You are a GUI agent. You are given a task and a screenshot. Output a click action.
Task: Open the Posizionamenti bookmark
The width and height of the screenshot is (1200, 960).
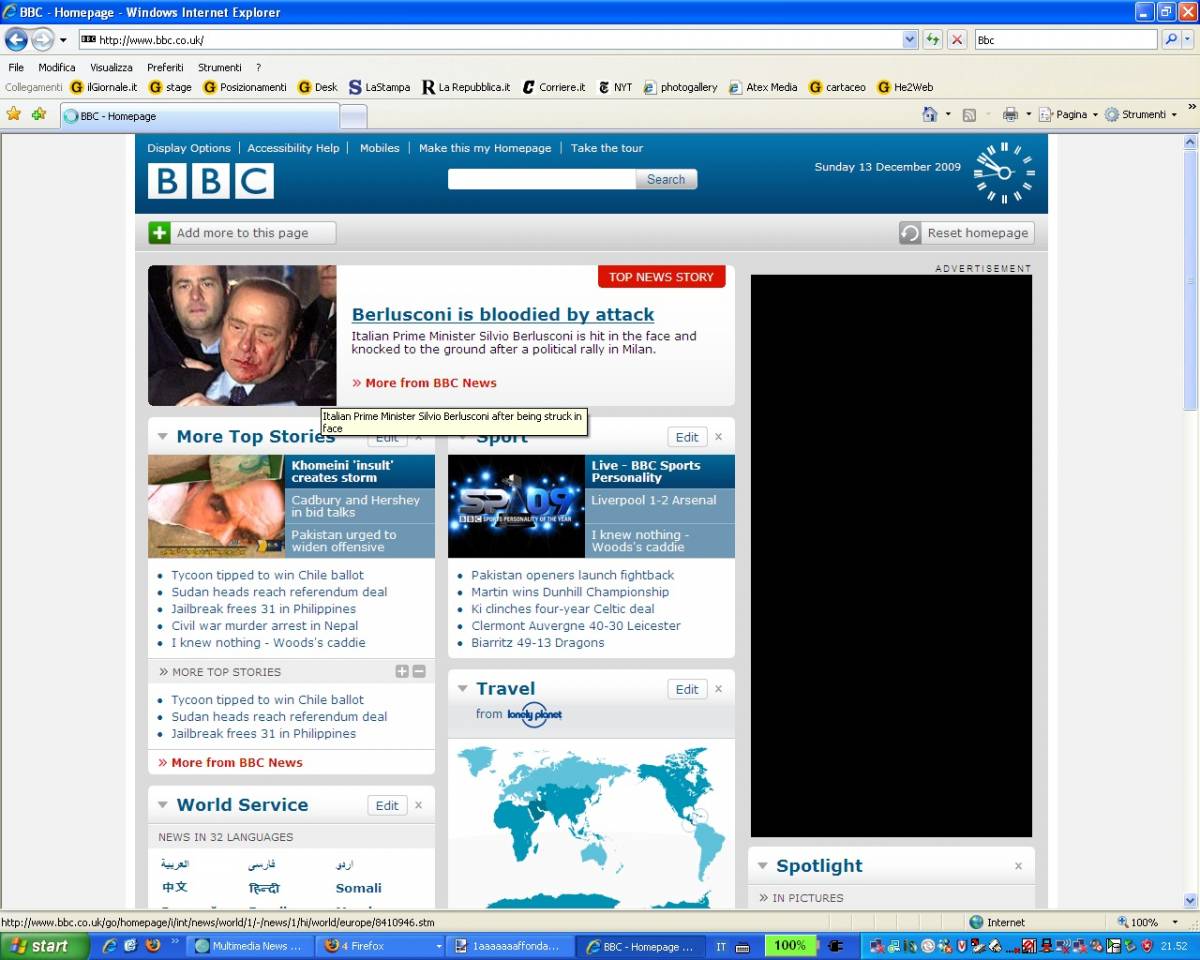[x=245, y=87]
